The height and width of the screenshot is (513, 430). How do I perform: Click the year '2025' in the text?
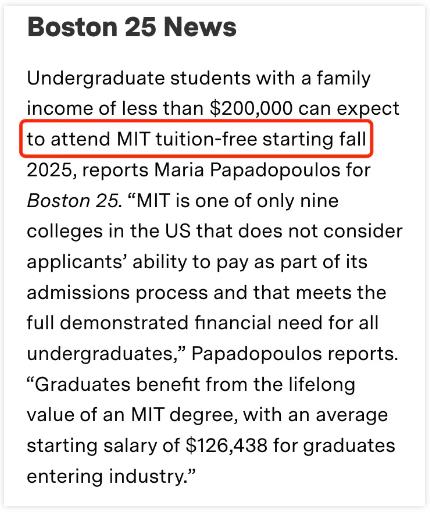click(x=50, y=170)
